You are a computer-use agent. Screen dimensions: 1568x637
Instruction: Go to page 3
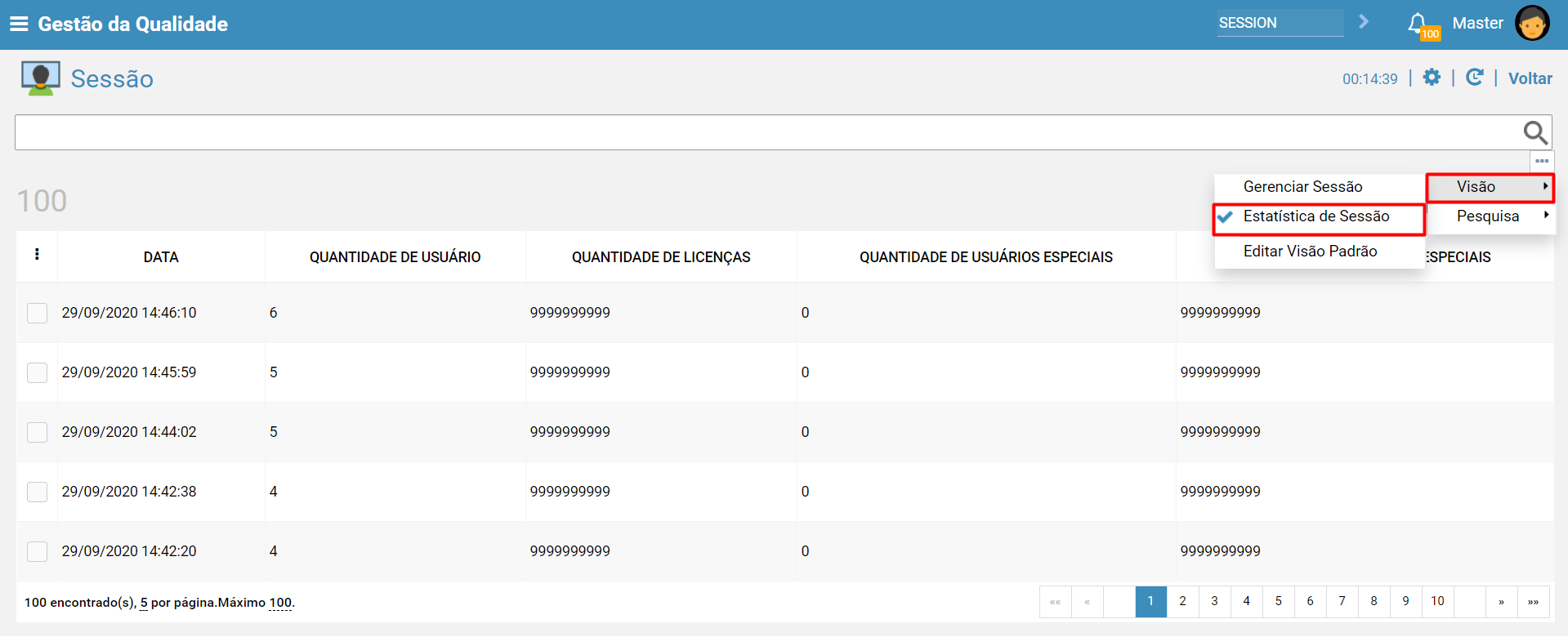click(x=1214, y=601)
